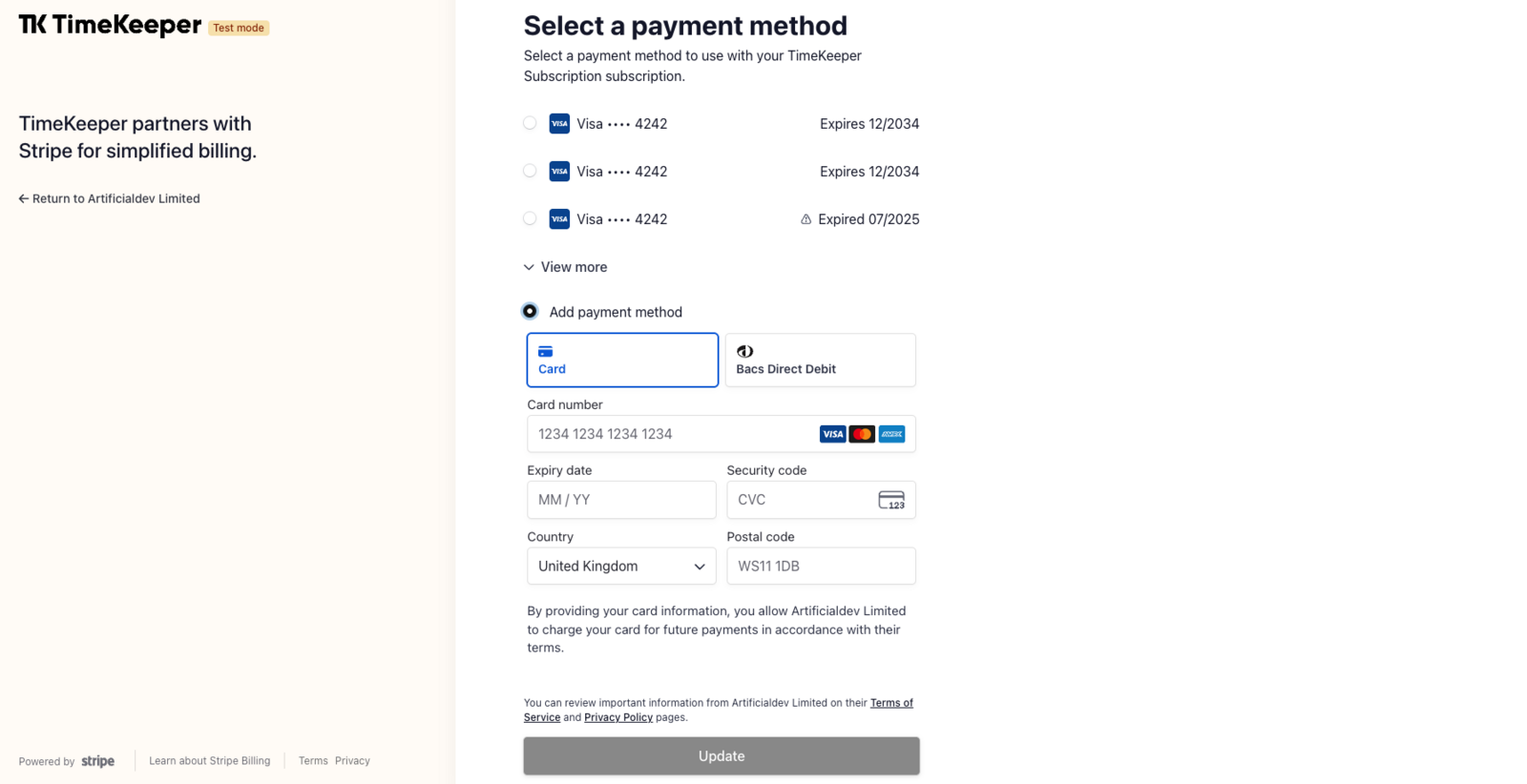The height and width of the screenshot is (784, 1527).
Task: Click the Mastercard icon in card number field
Action: pyautogui.click(x=862, y=434)
